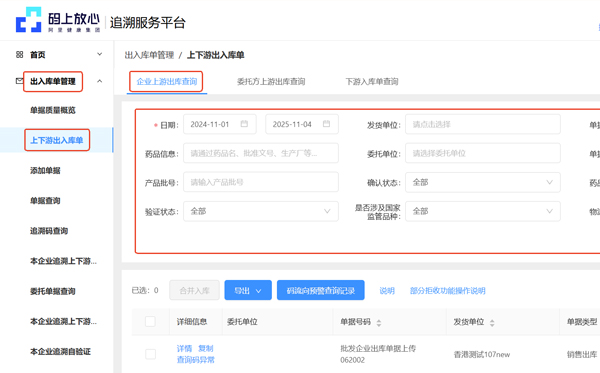Screen dimensions: 600x373
Task: Open calendar icon of end date 2025-11-04
Action: (326, 124)
